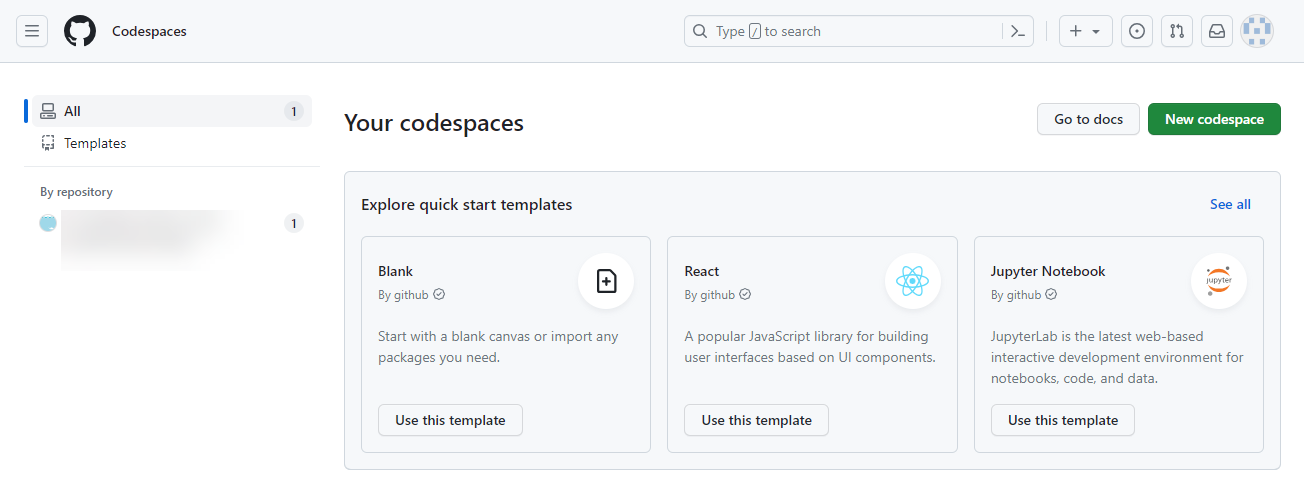Screen dimensions: 1304x488
Task: Click the Go to docs button
Action: (x=1088, y=119)
